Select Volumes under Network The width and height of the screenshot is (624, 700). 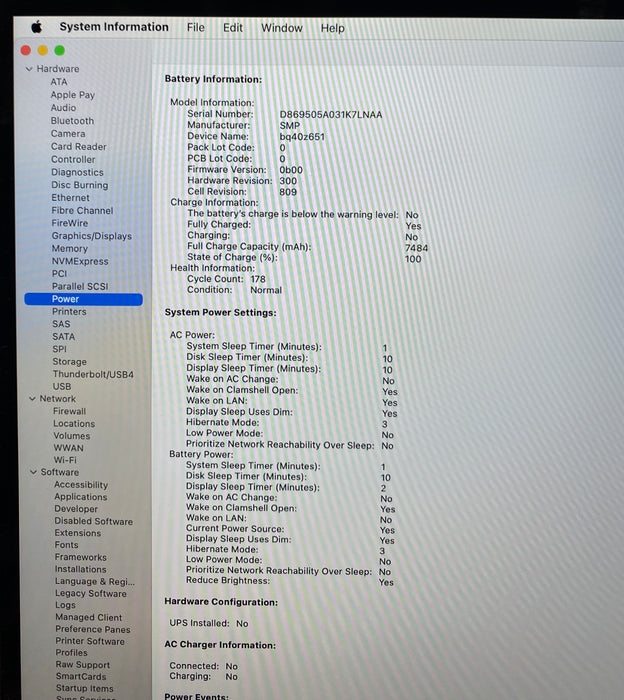(x=71, y=436)
